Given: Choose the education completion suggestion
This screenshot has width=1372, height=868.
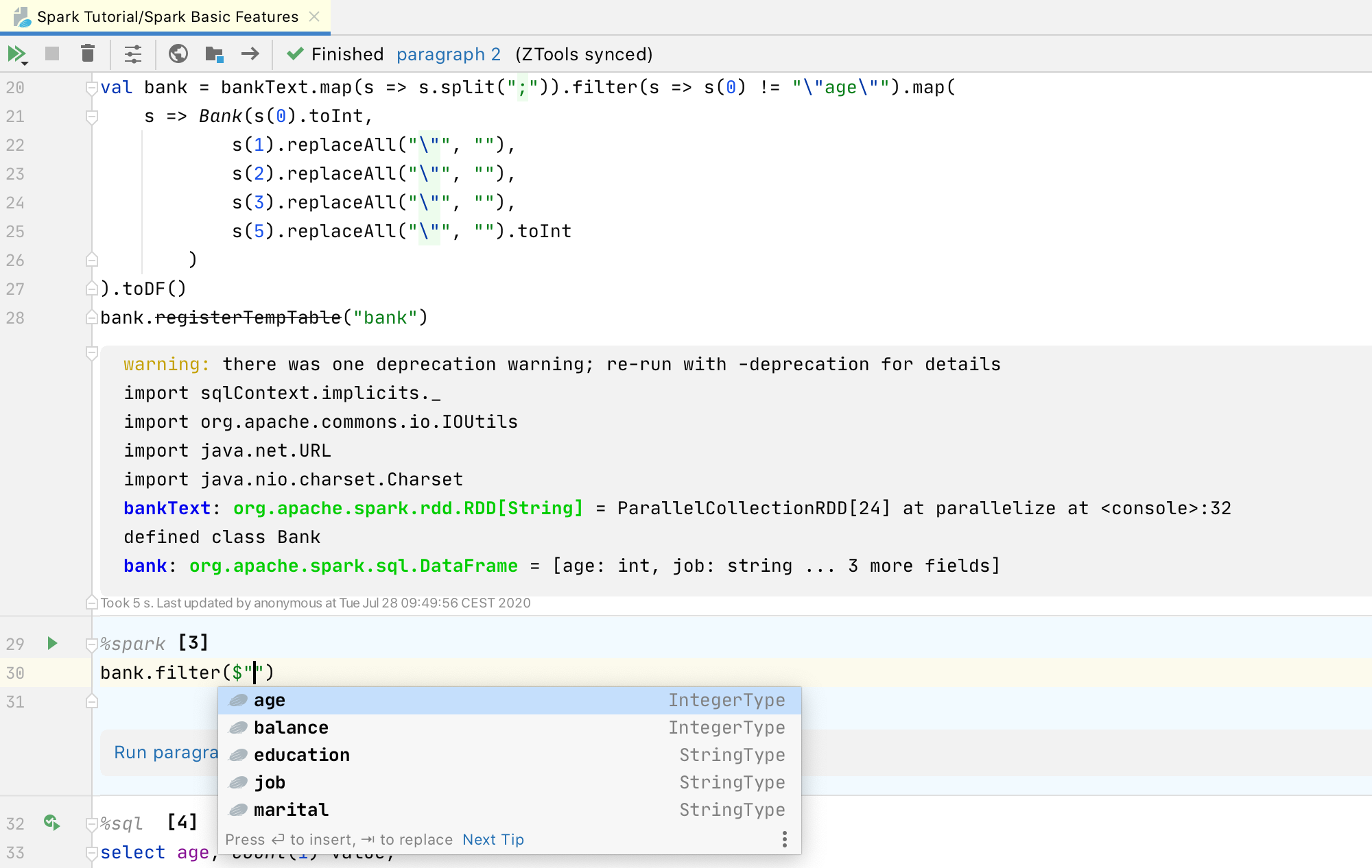Looking at the screenshot, I should point(509,755).
